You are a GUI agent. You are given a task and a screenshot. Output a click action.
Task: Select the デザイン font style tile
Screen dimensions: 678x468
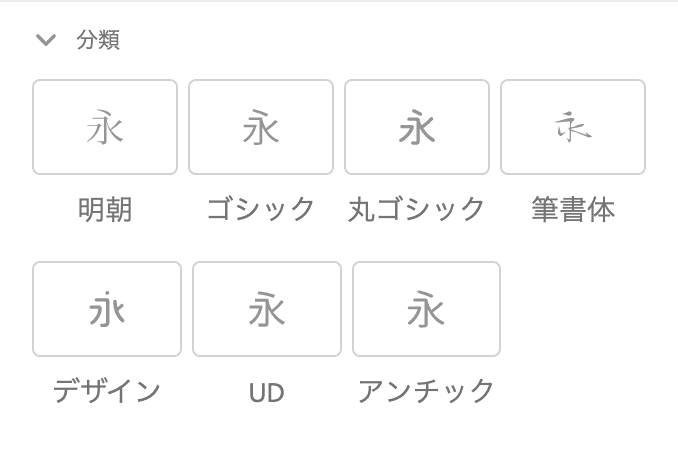107,309
